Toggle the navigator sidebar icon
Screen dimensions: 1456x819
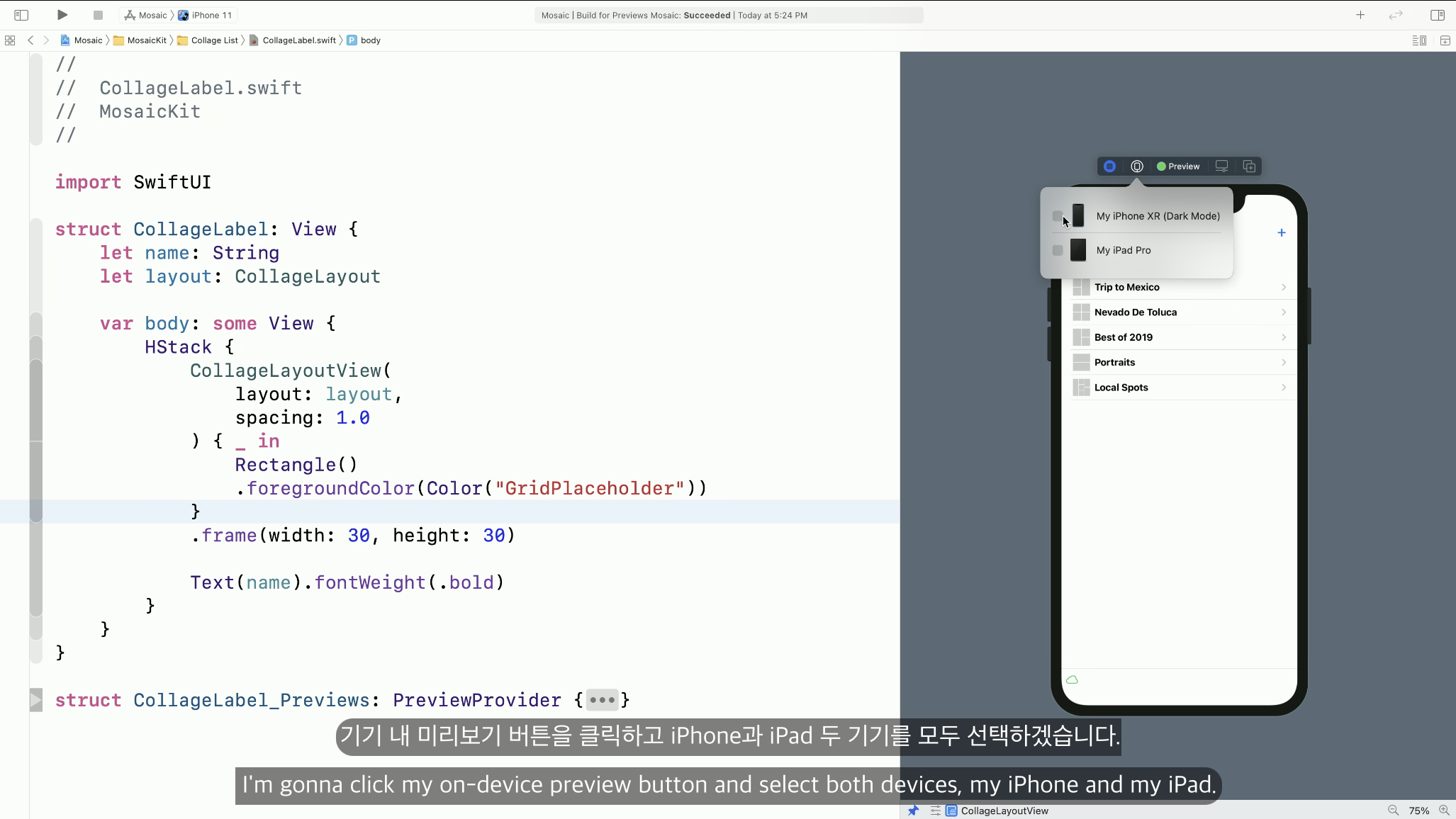[21, 15]
